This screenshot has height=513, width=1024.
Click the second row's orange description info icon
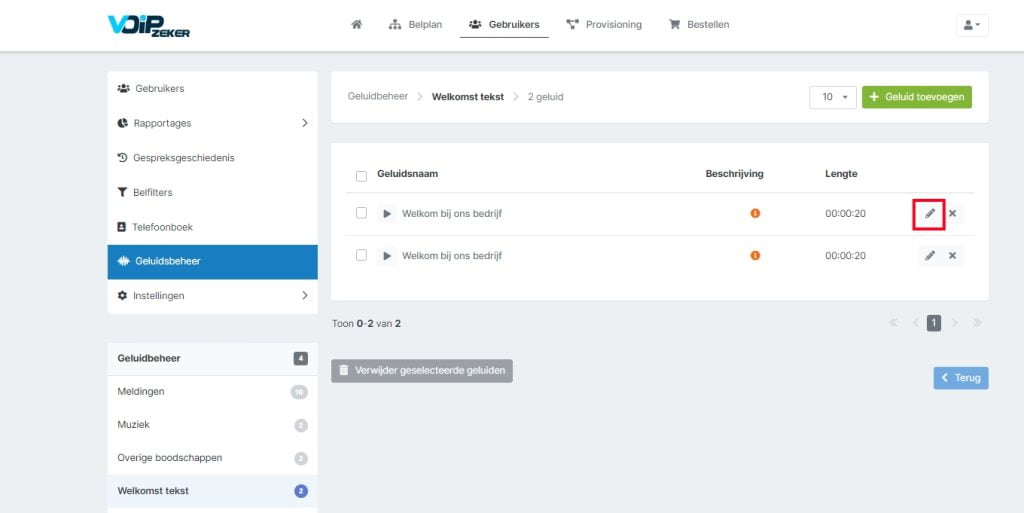coord(755,255)
